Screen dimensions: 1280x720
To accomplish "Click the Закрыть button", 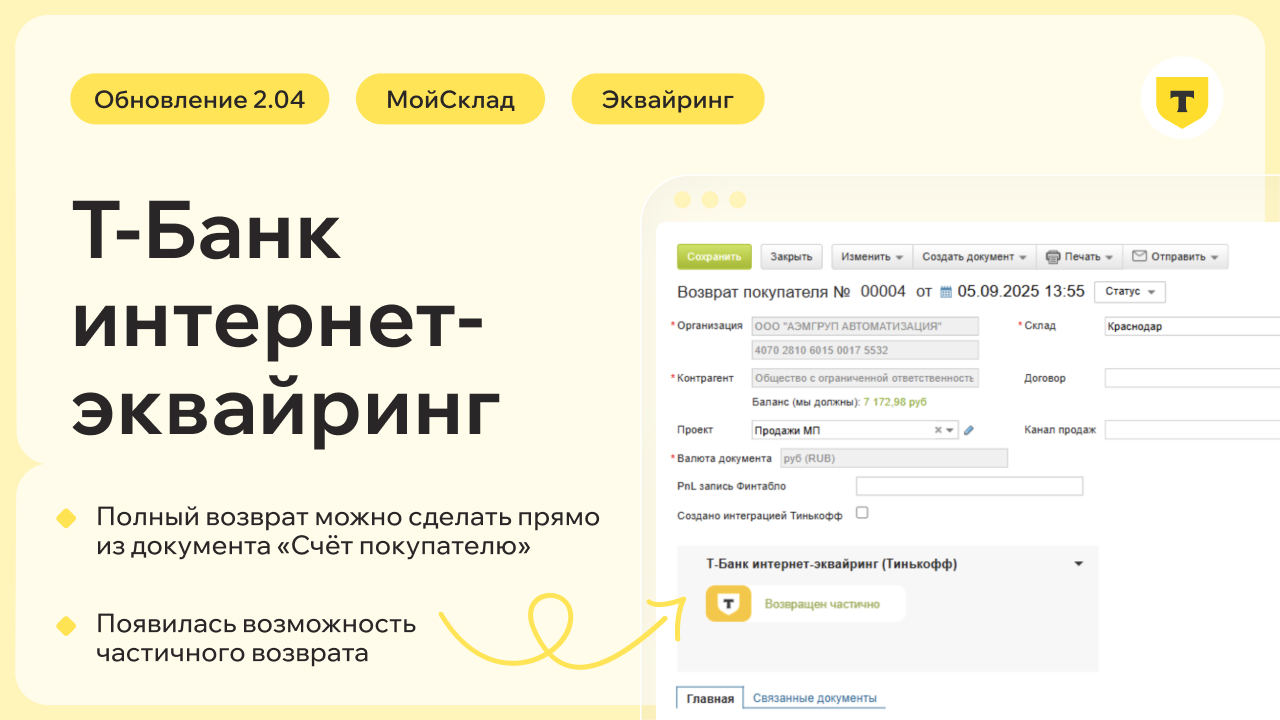I will [x=791, y=257].
